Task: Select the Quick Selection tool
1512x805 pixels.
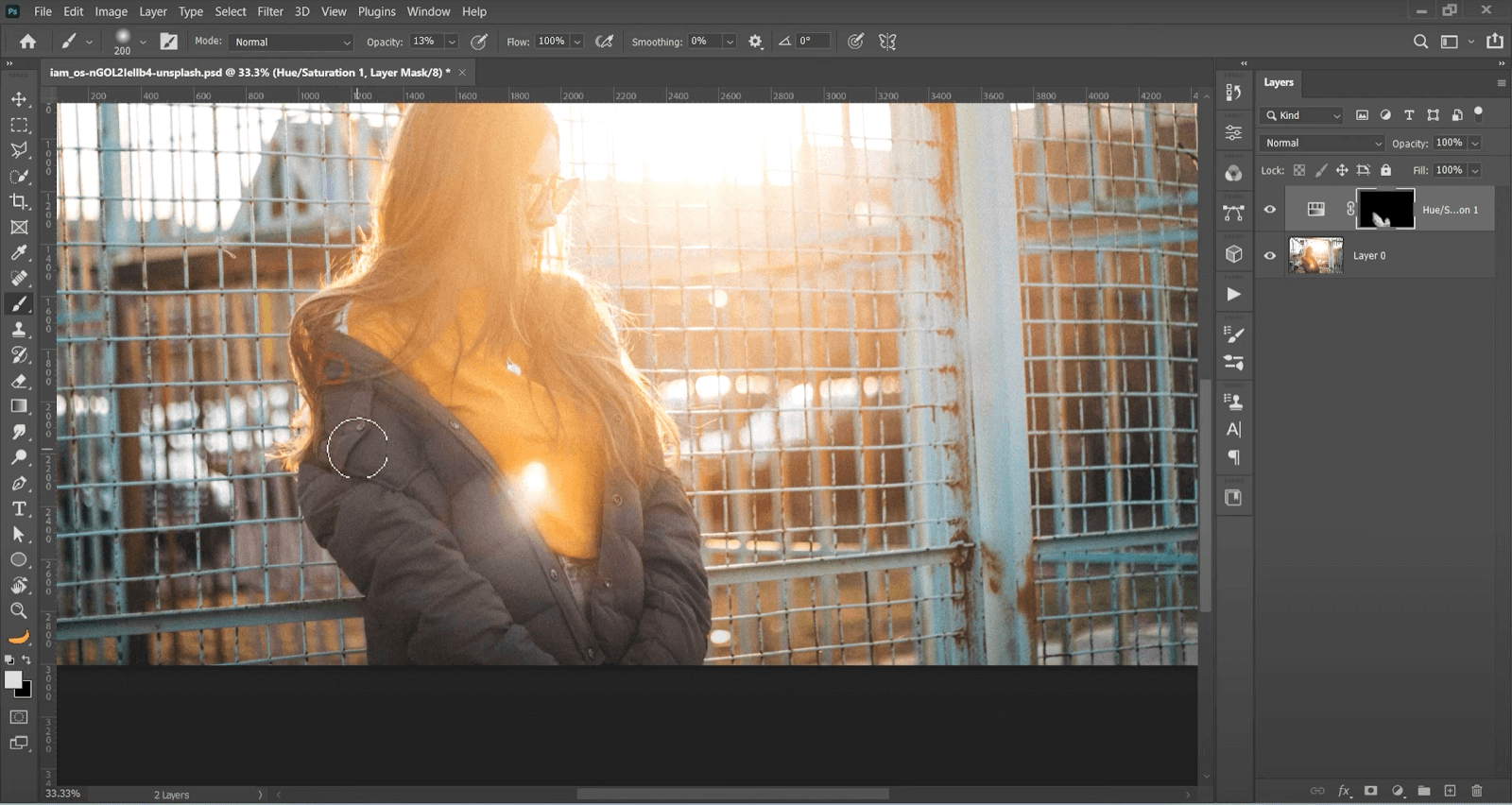Action: click(x=19, y=177)
